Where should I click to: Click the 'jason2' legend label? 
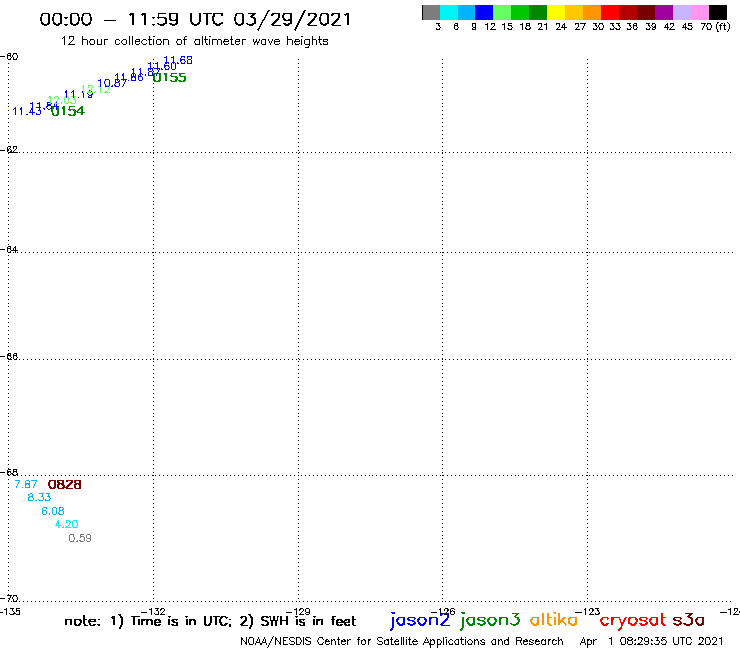click(x=420, y=620)
